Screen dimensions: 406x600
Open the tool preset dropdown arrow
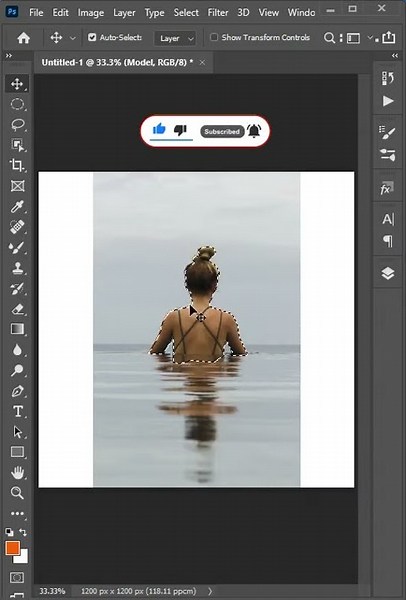pyautogui.click(x=73, y=38)
